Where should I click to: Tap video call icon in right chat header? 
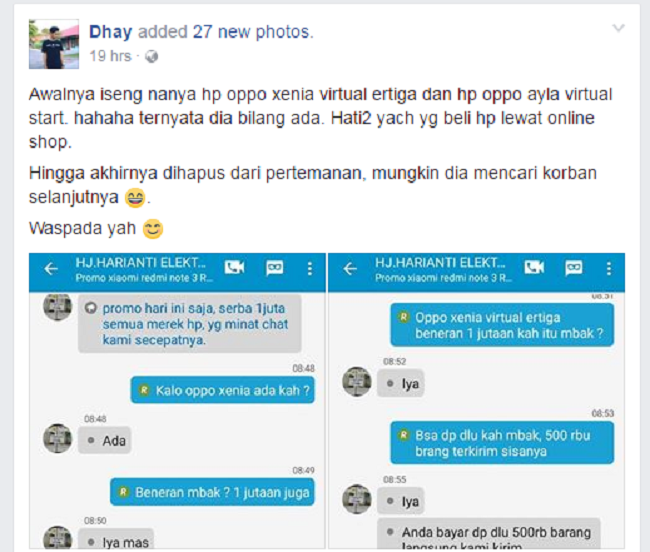pyautogui.click(x=534, y=268)
